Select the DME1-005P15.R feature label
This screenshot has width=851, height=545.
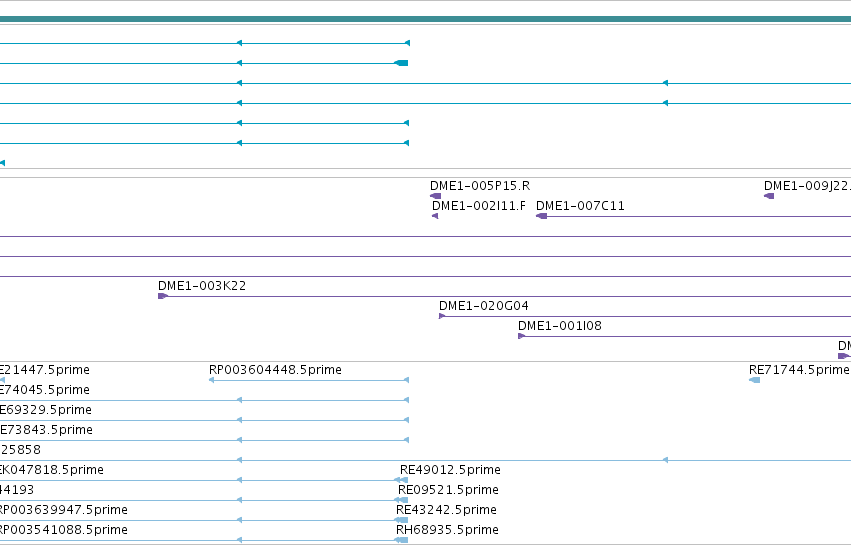click(480, 186)
